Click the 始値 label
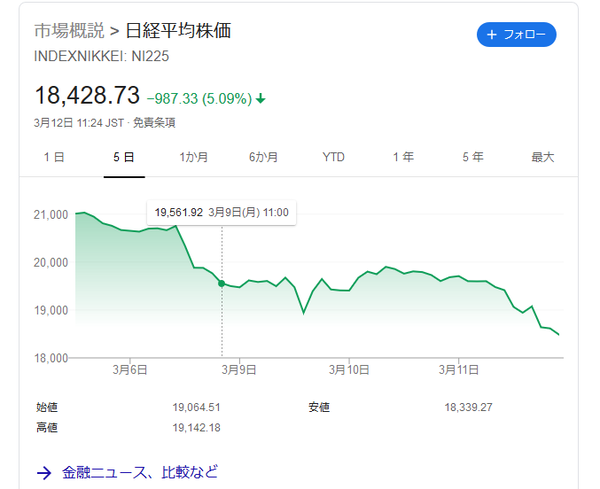Screen dimensions: 600x489 click(x=47, y=407)
